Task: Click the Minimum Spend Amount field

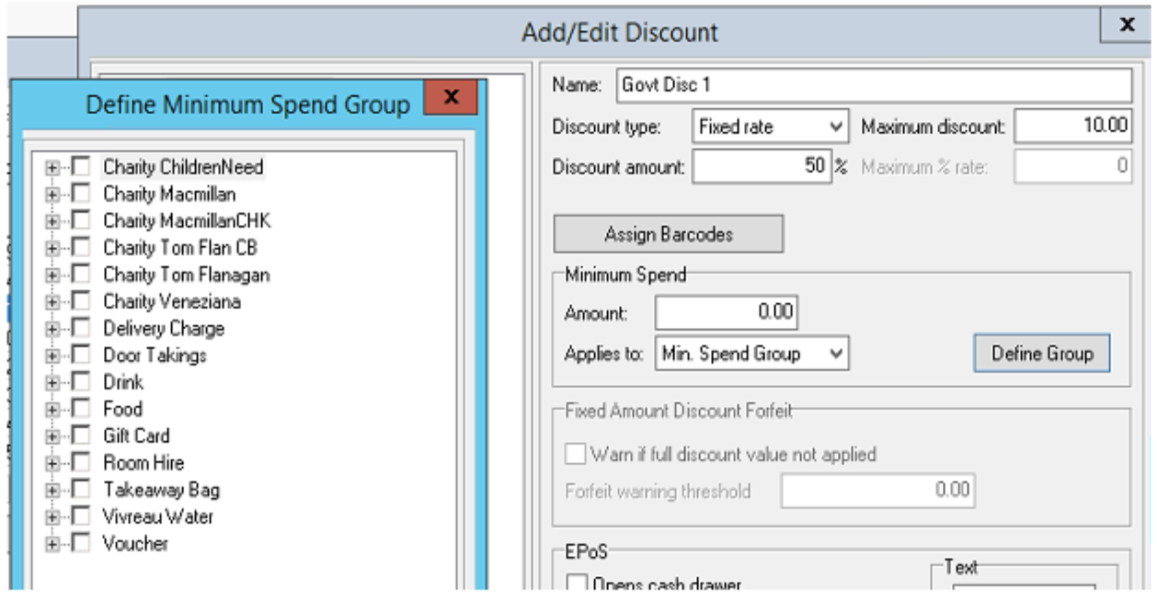Action: pos(726,313)
